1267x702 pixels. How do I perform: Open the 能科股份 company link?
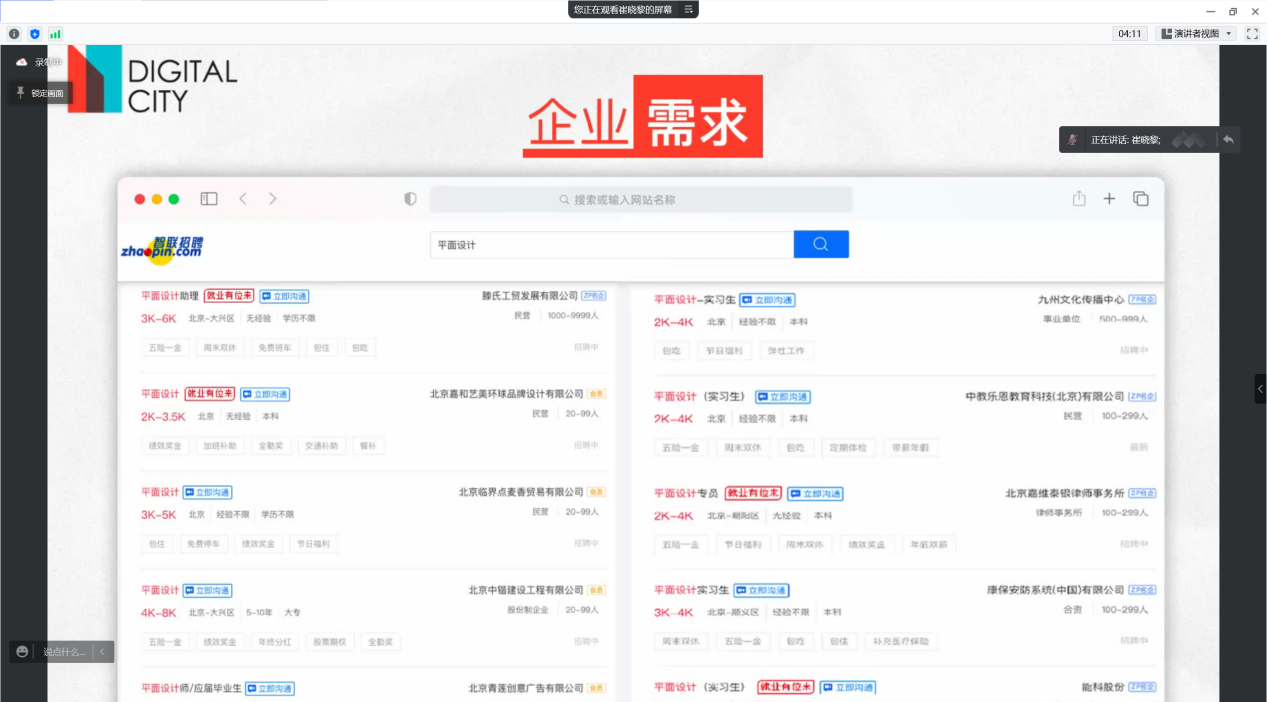[x=1103, y=687]
